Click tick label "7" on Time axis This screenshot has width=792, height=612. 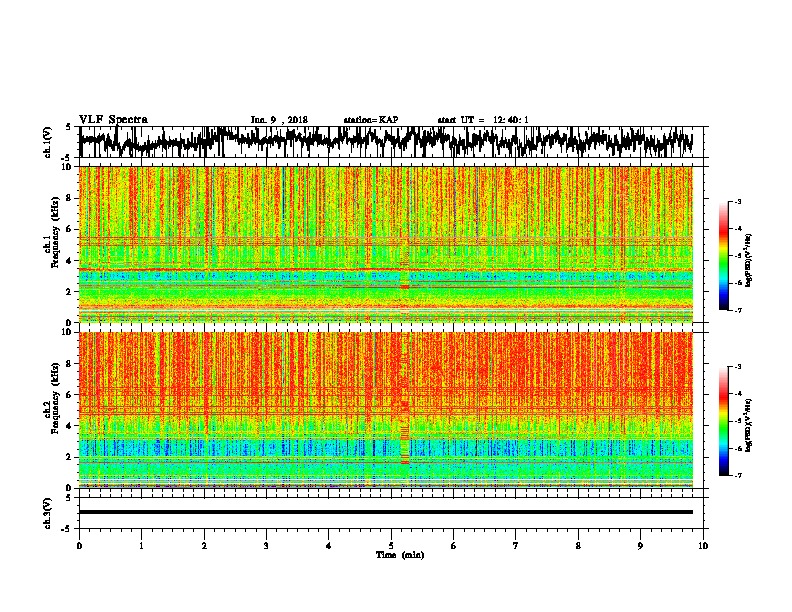tap(516, 546)
